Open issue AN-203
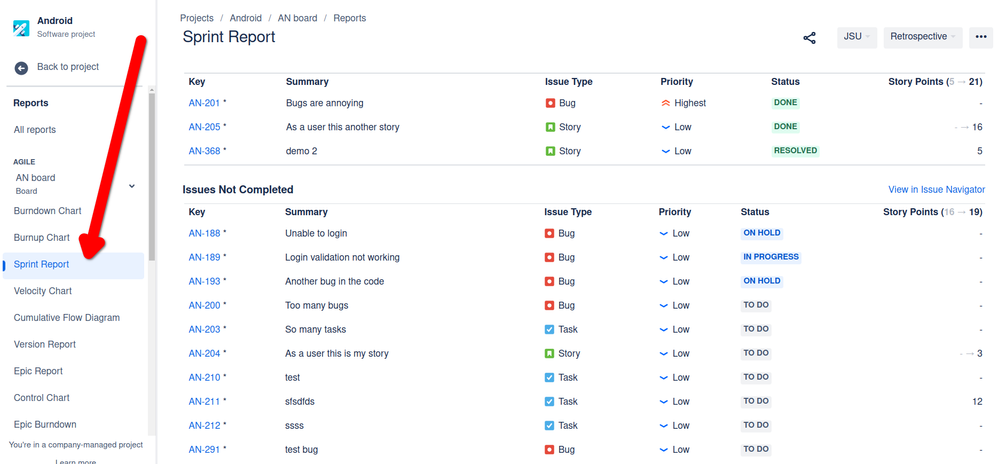 point(204,330)
